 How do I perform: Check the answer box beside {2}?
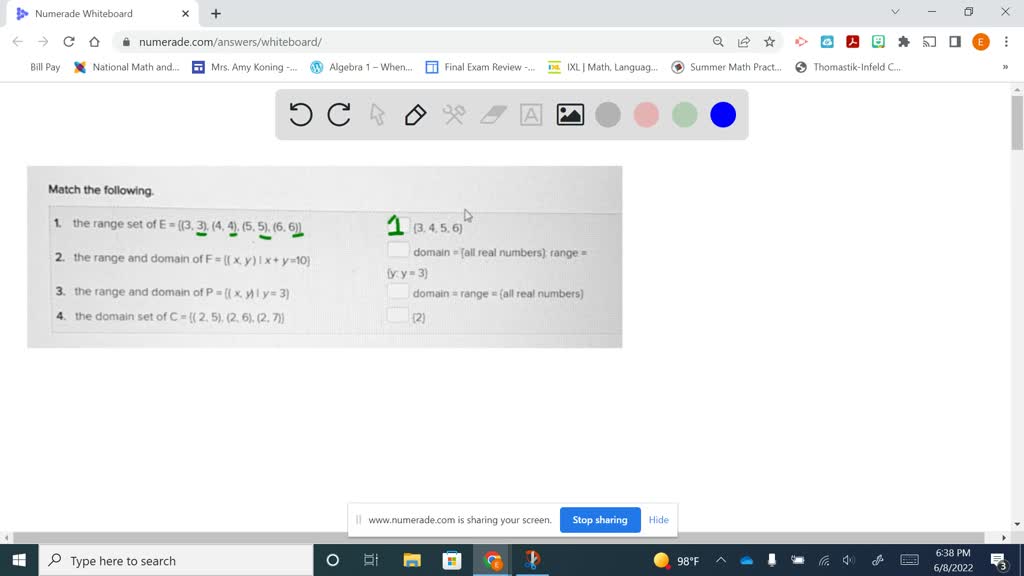coord(399,315)
